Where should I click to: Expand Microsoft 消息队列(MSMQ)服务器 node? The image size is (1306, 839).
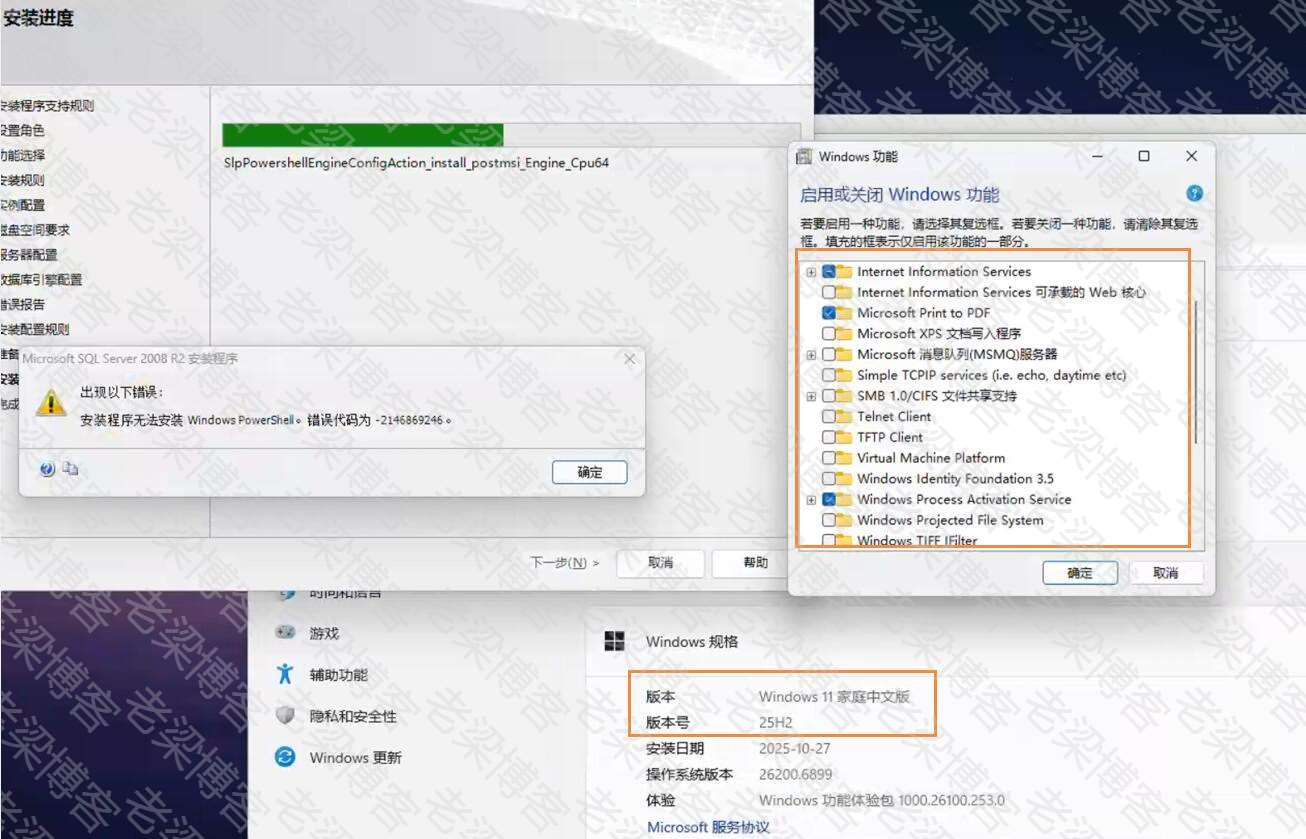point(812,355)
